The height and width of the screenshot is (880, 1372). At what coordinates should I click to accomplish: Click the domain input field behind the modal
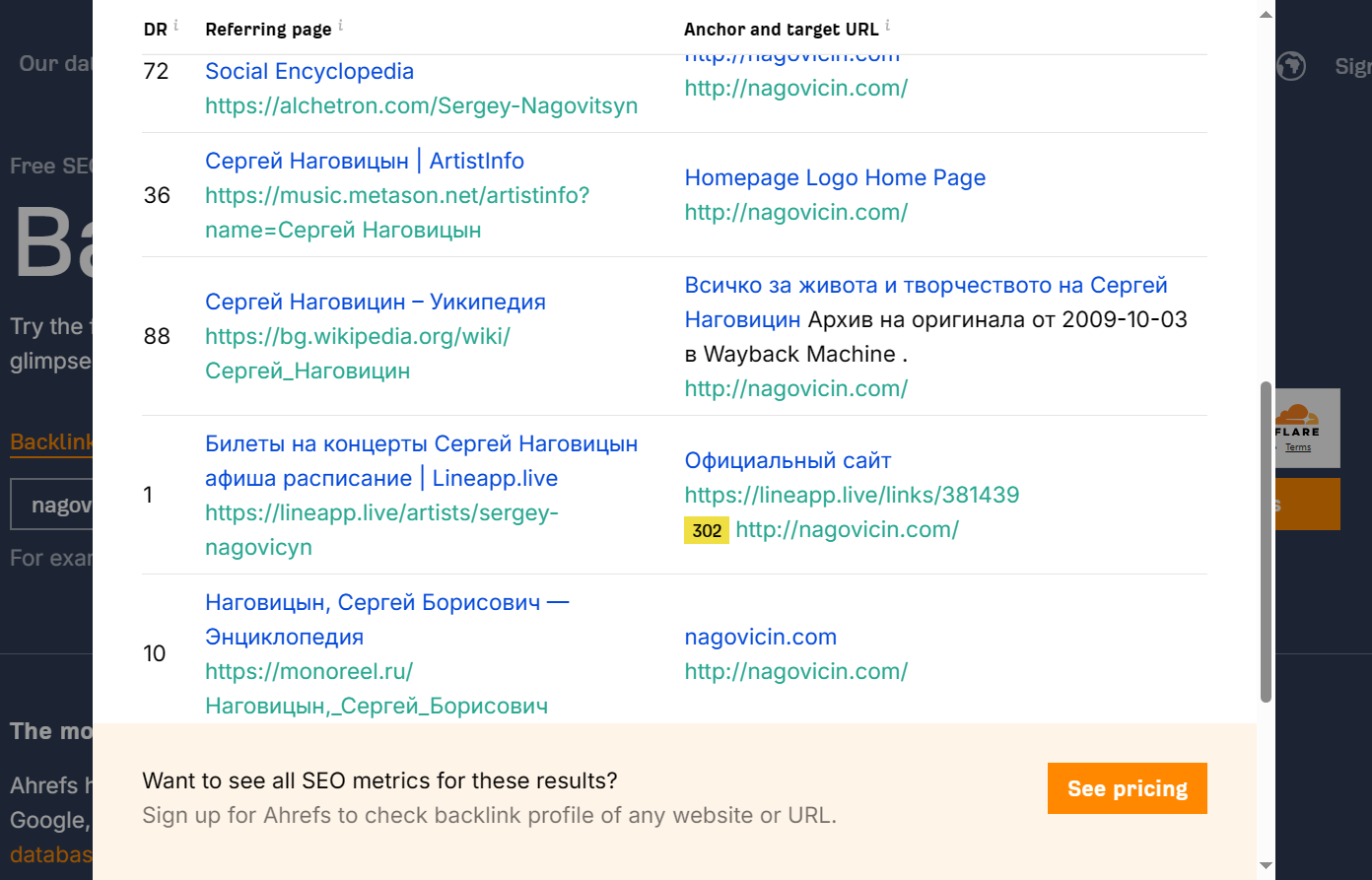pyautogui.click(x=51, y=506)
